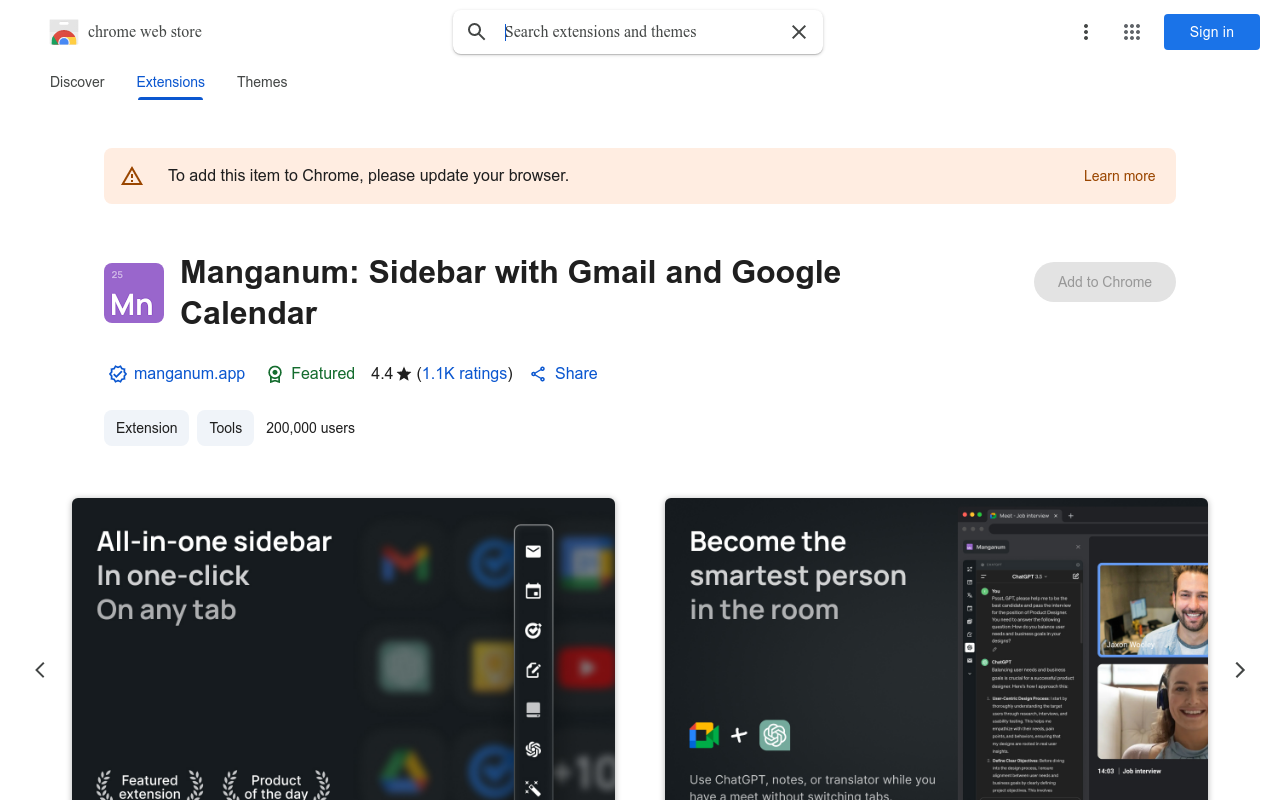This screenshot has width=1280, height=800.
Task: Select the Tools category chip
Action: pyautogui.click(x=225, y=428)
